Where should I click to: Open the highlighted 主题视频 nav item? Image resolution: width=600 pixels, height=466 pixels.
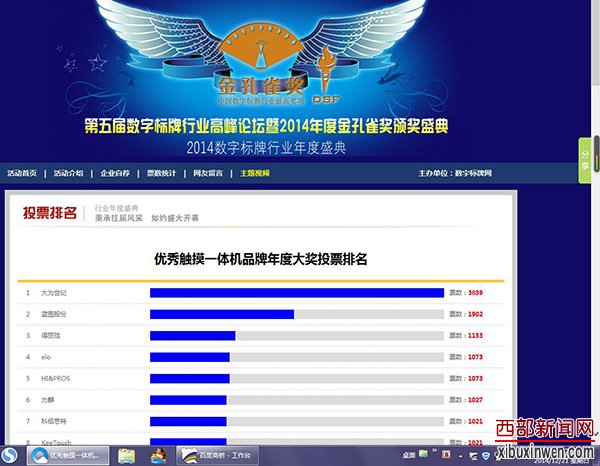[x=254, y=173]
